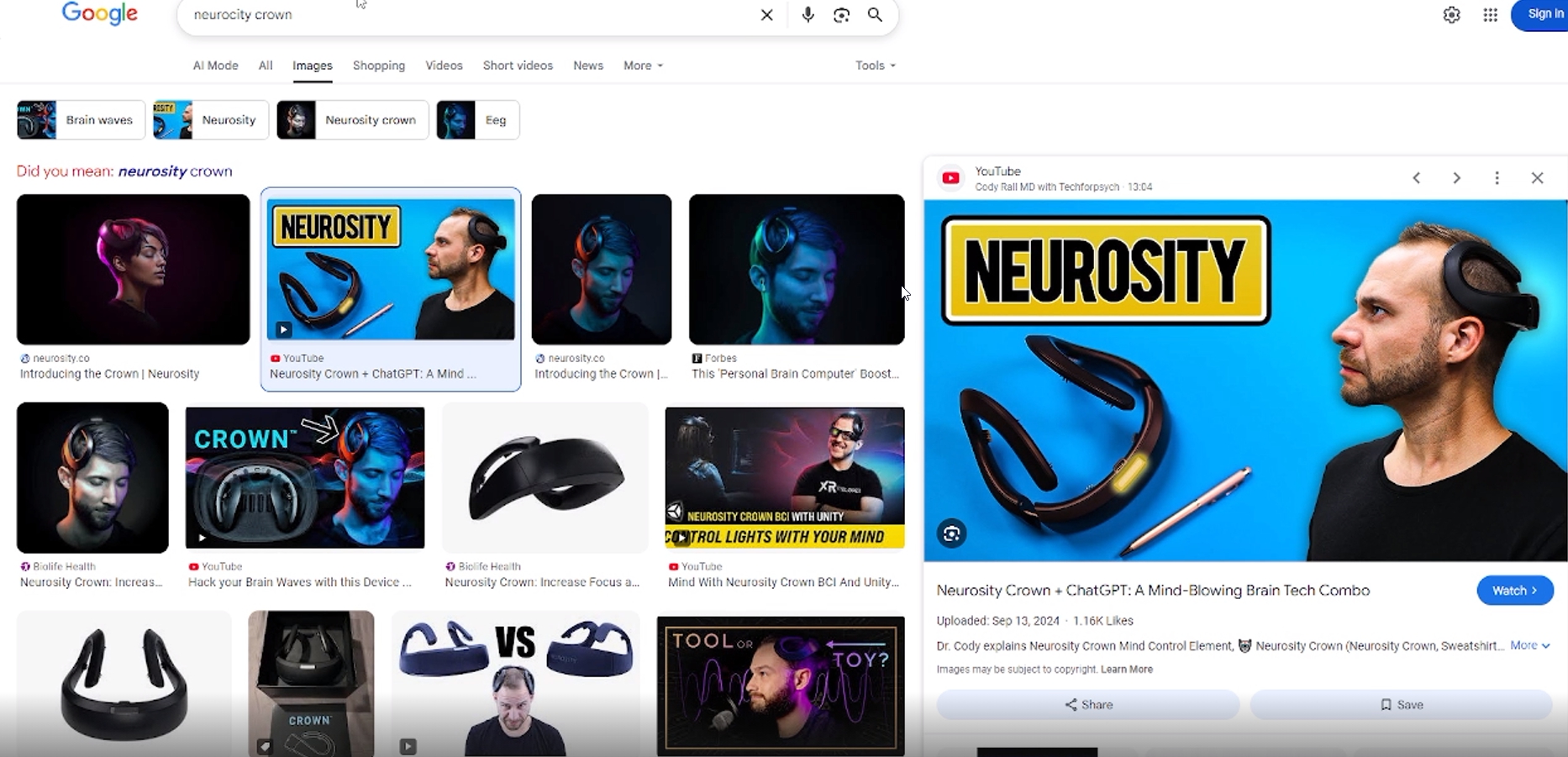Open Google quick settings gear
1568x757 pixels.
(x=1451, y=15)
